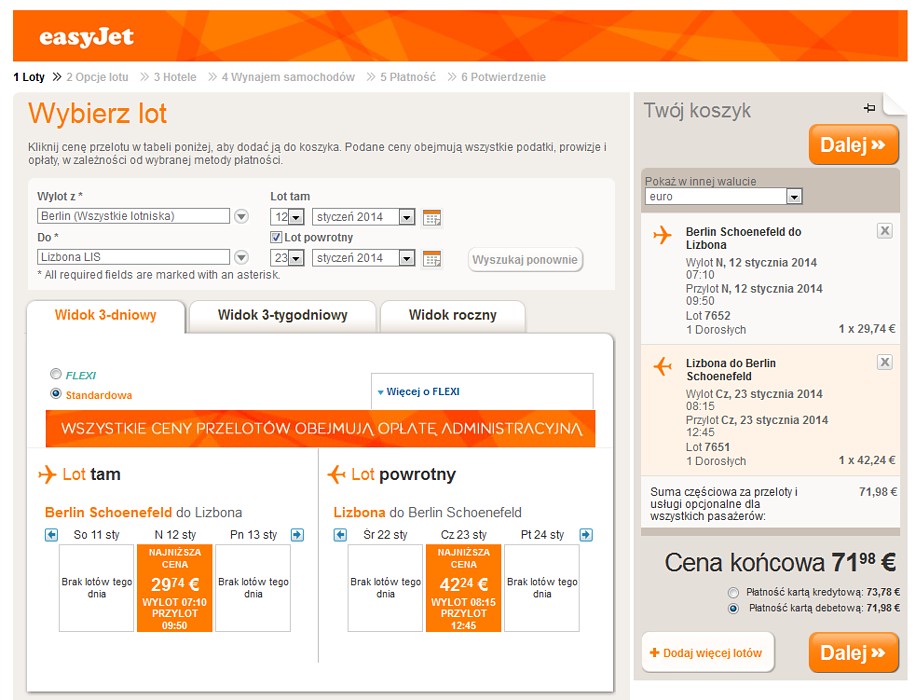
Task: Open the outbound date calendar picker icon
Action: [x=432, y=218]
